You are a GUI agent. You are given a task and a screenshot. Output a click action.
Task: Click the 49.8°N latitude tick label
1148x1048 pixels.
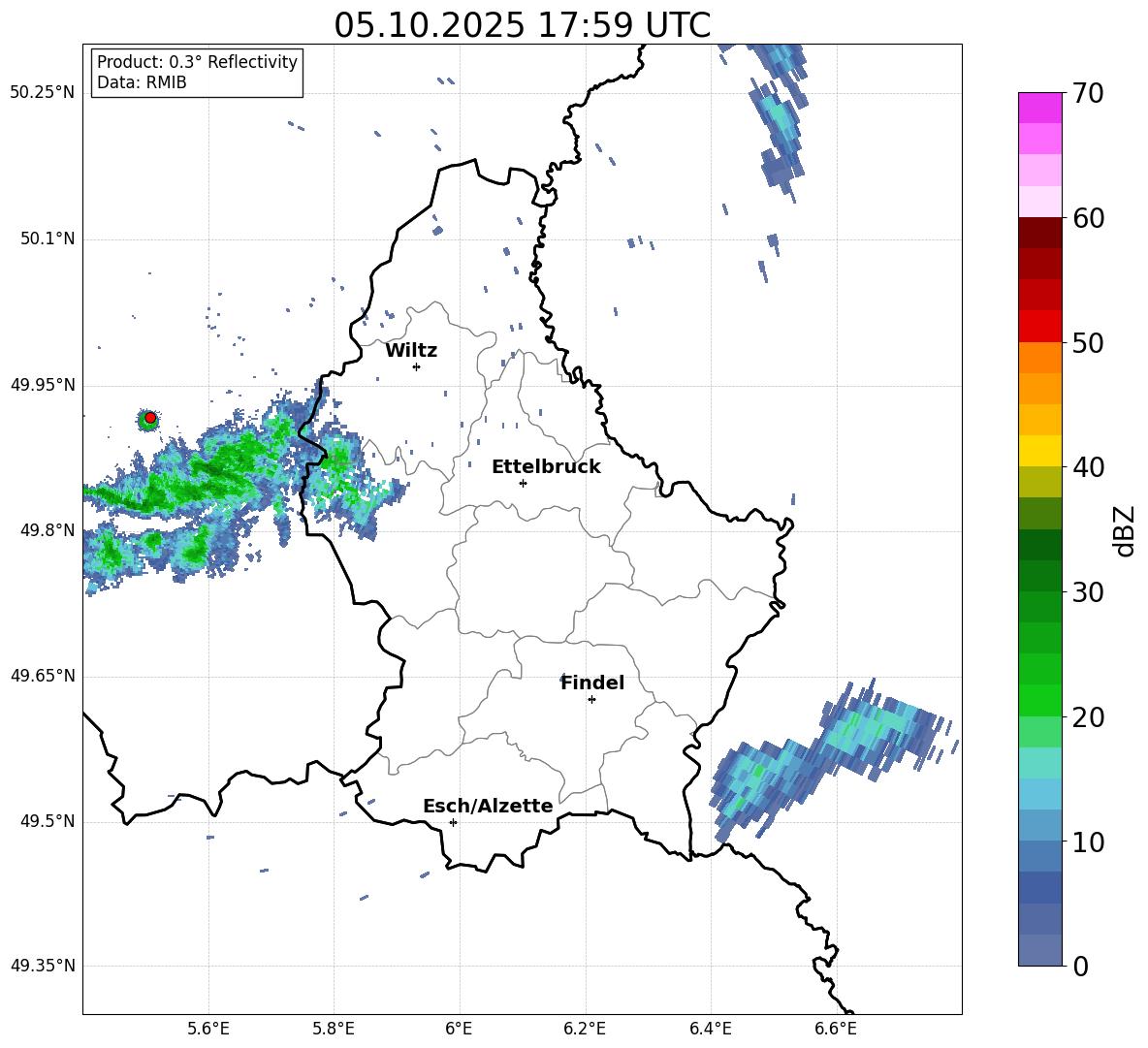click(x=47, y=530)
